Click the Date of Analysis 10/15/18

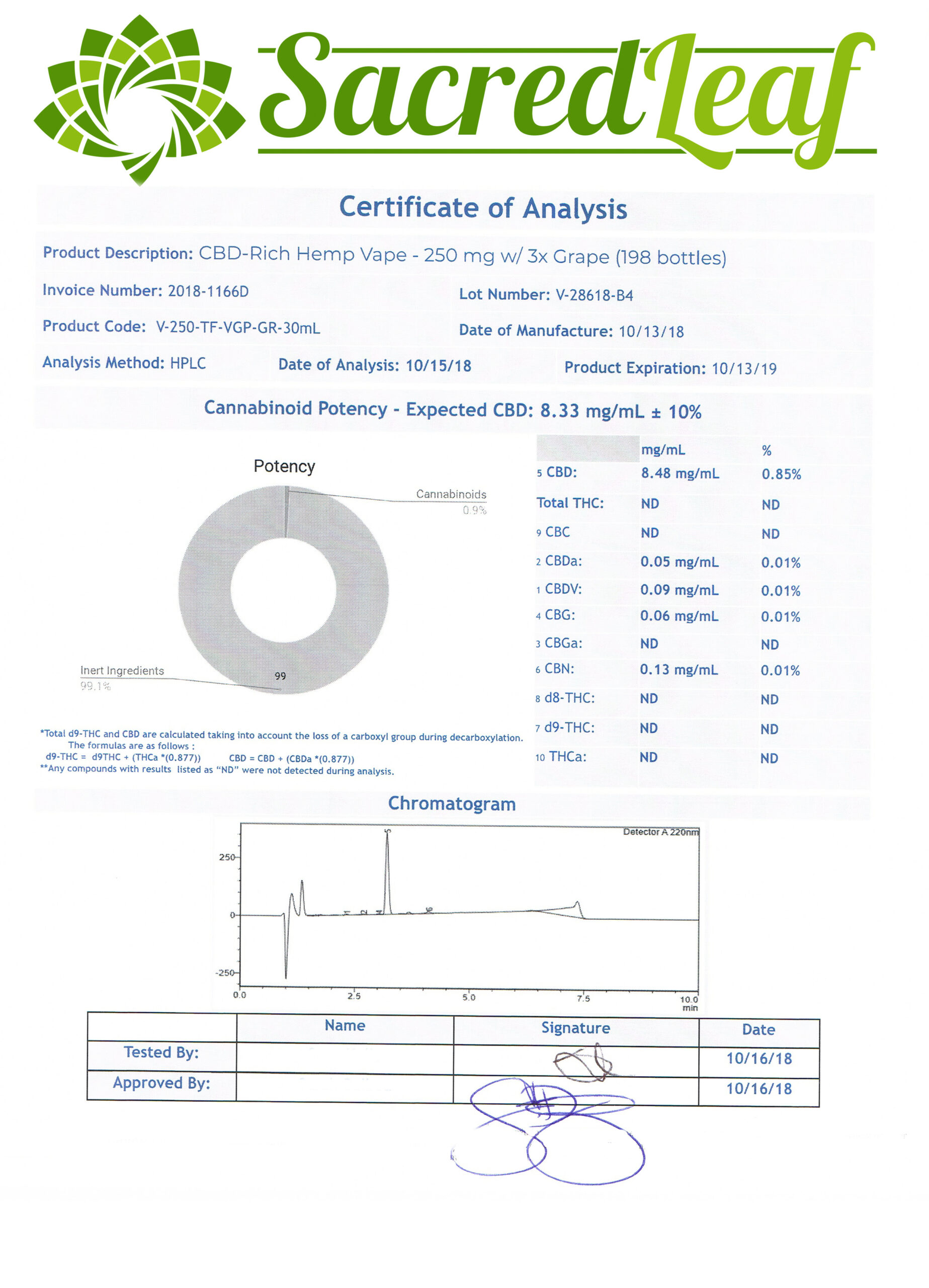(438, 365)
